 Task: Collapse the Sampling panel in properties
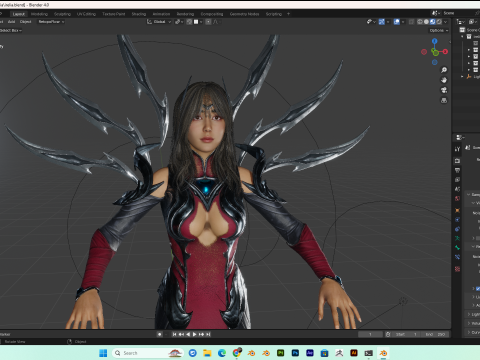[469, 194]
